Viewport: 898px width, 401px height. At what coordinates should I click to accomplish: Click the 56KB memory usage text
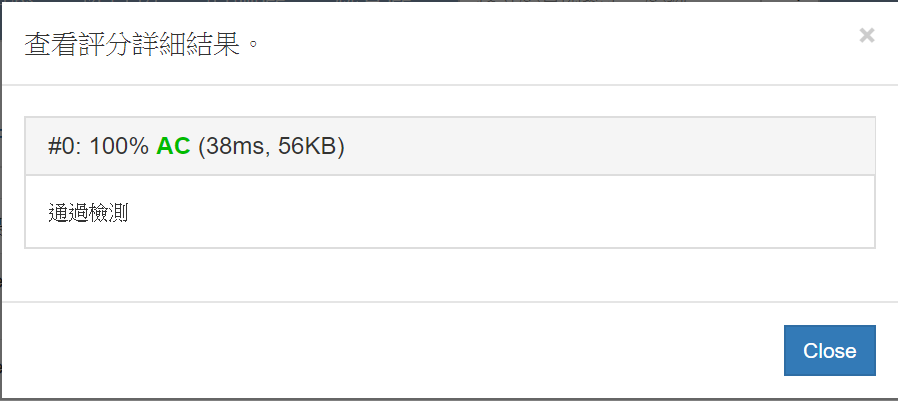[307, 147]
